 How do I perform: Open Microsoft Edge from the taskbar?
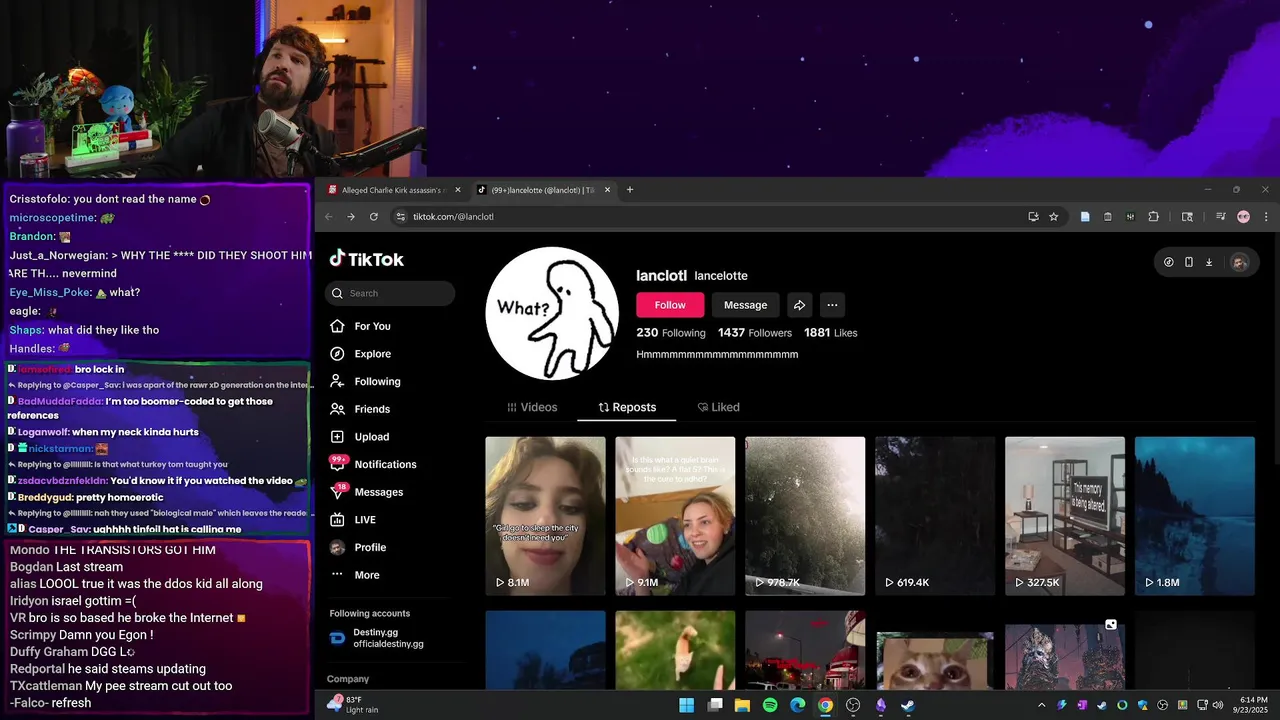click(798, 705)
